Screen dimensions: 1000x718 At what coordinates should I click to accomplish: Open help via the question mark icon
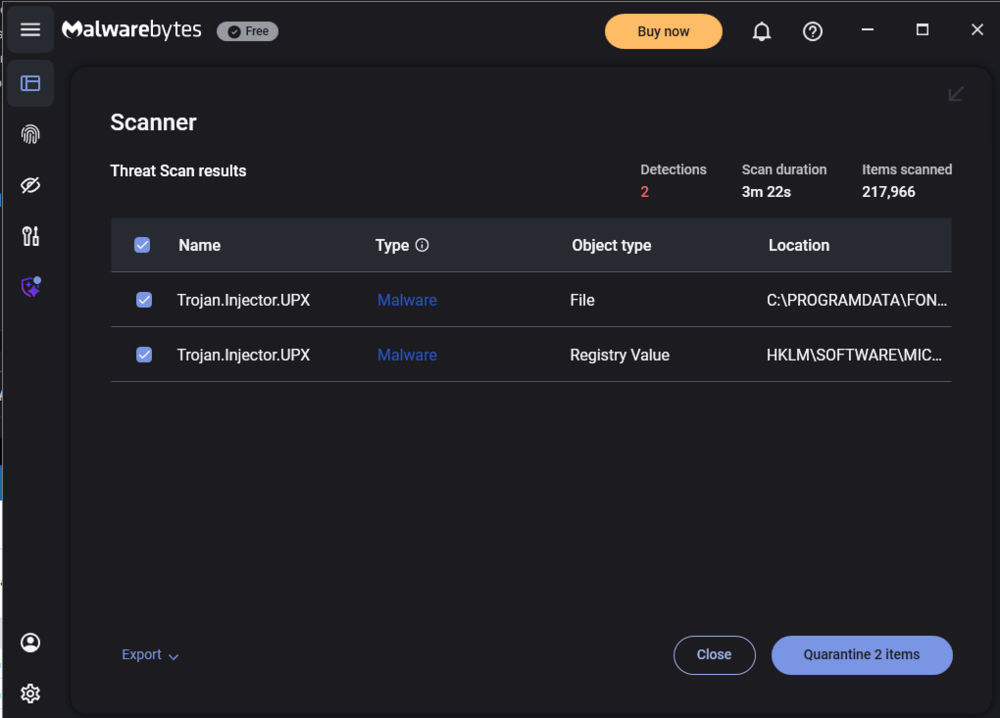(812, 31)
